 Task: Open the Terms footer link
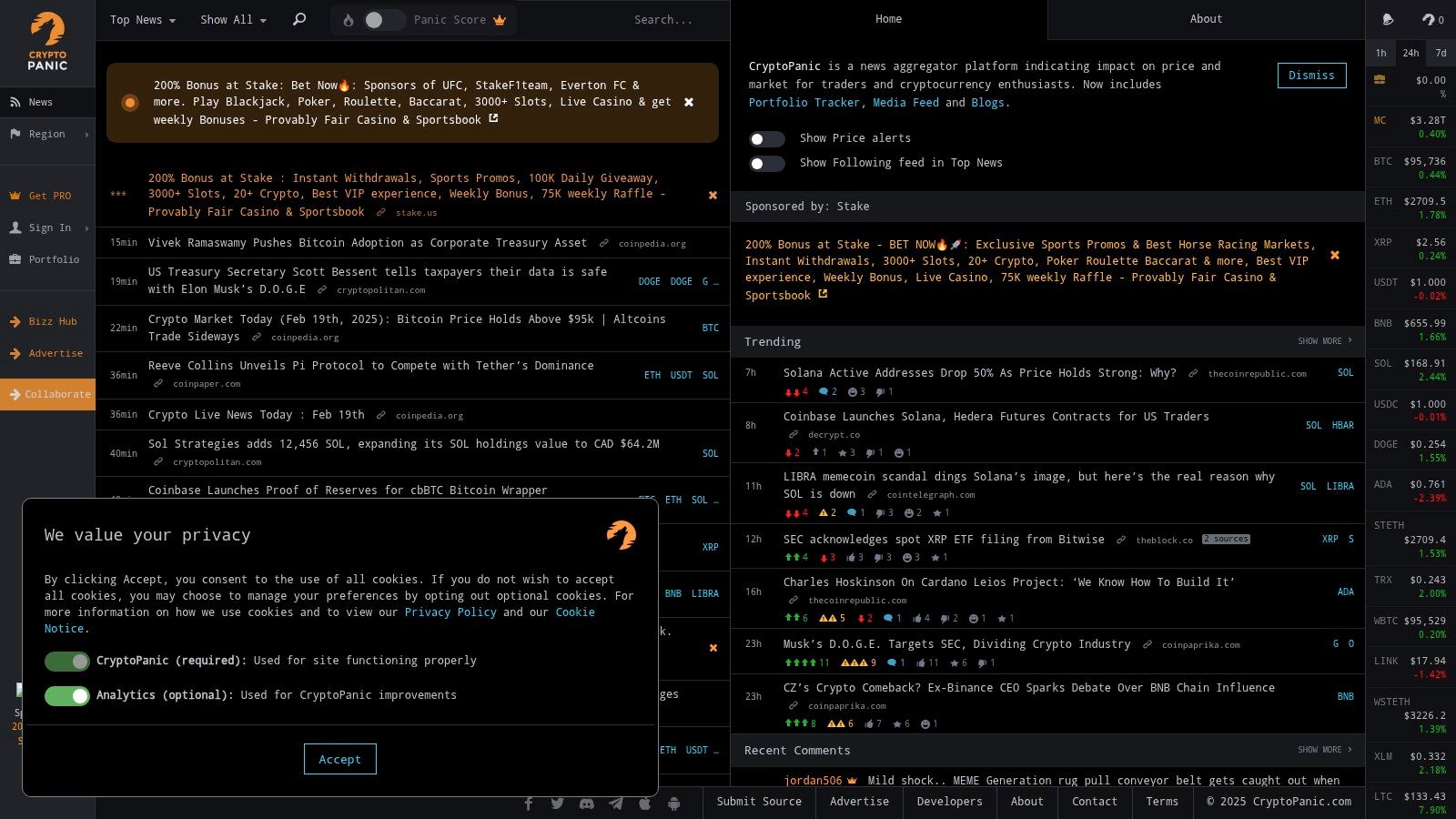1162,802
